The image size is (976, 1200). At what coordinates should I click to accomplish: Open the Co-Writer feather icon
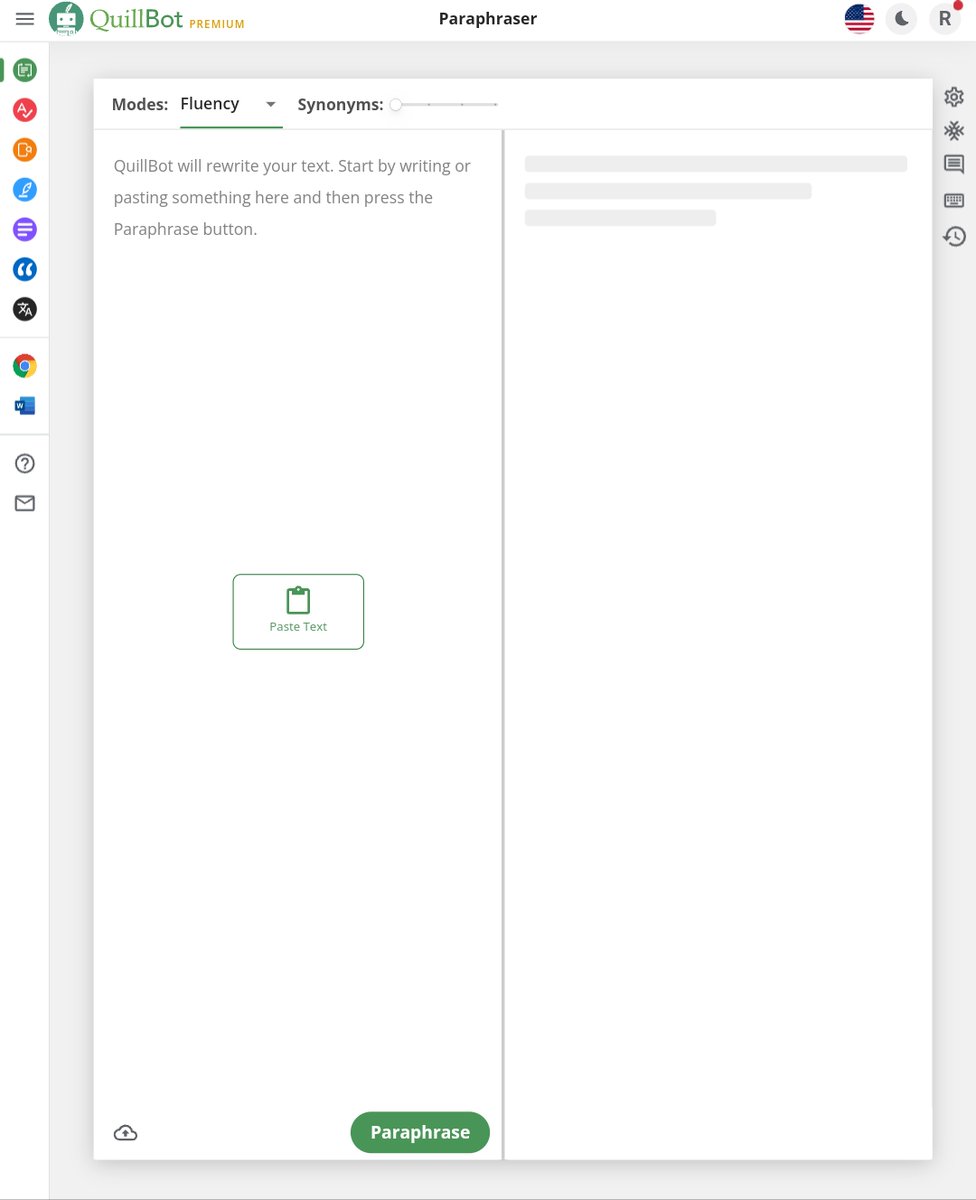(x=25, y=189)
